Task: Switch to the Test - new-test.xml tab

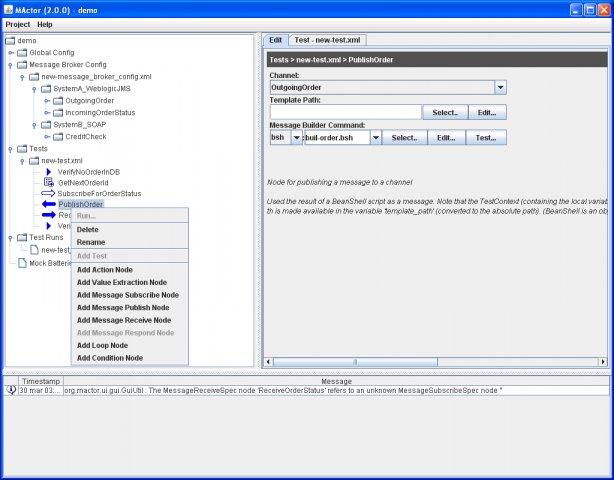Action: click(327, 40)
